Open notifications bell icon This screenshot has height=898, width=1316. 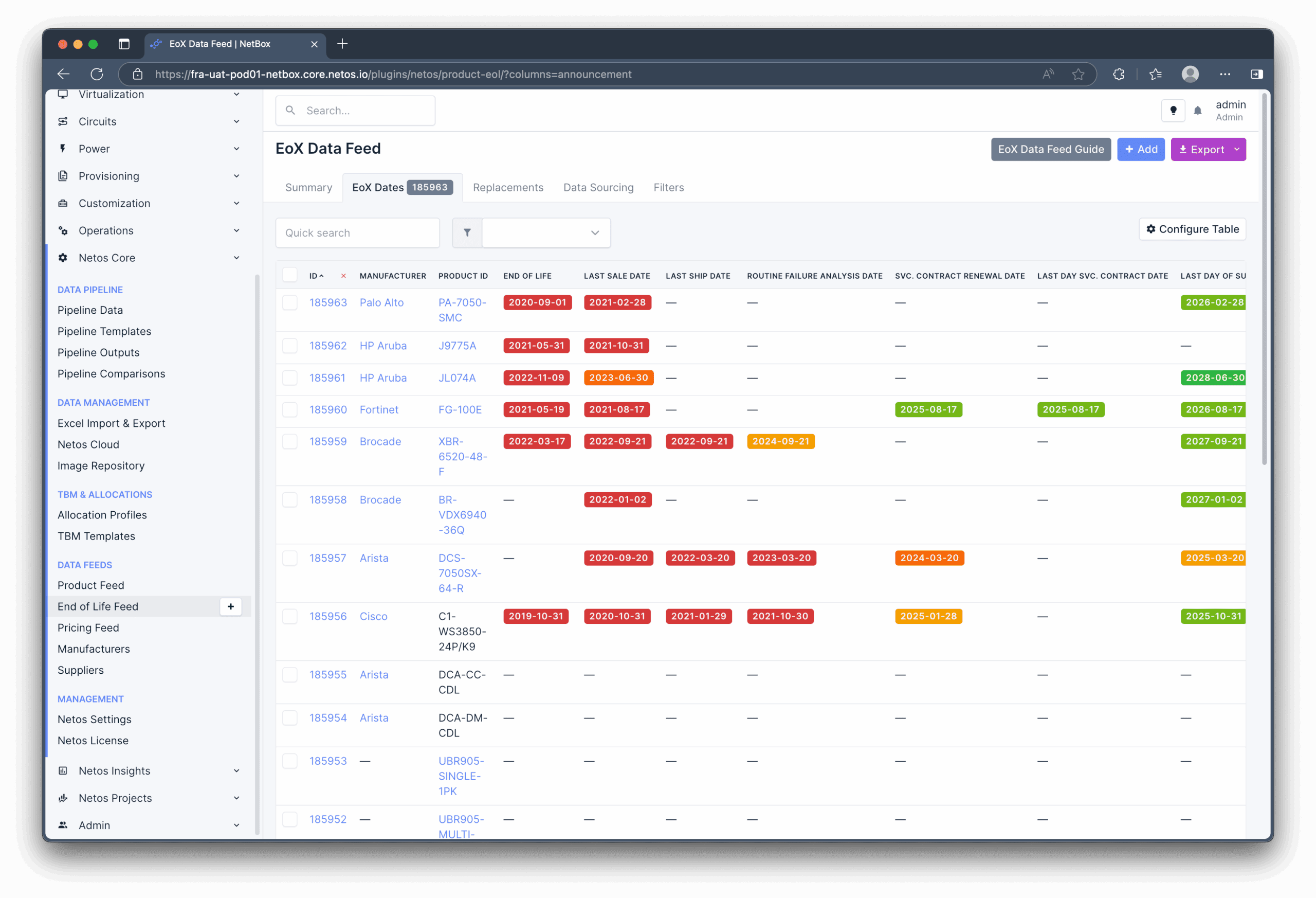click(x=1197, y=111)
